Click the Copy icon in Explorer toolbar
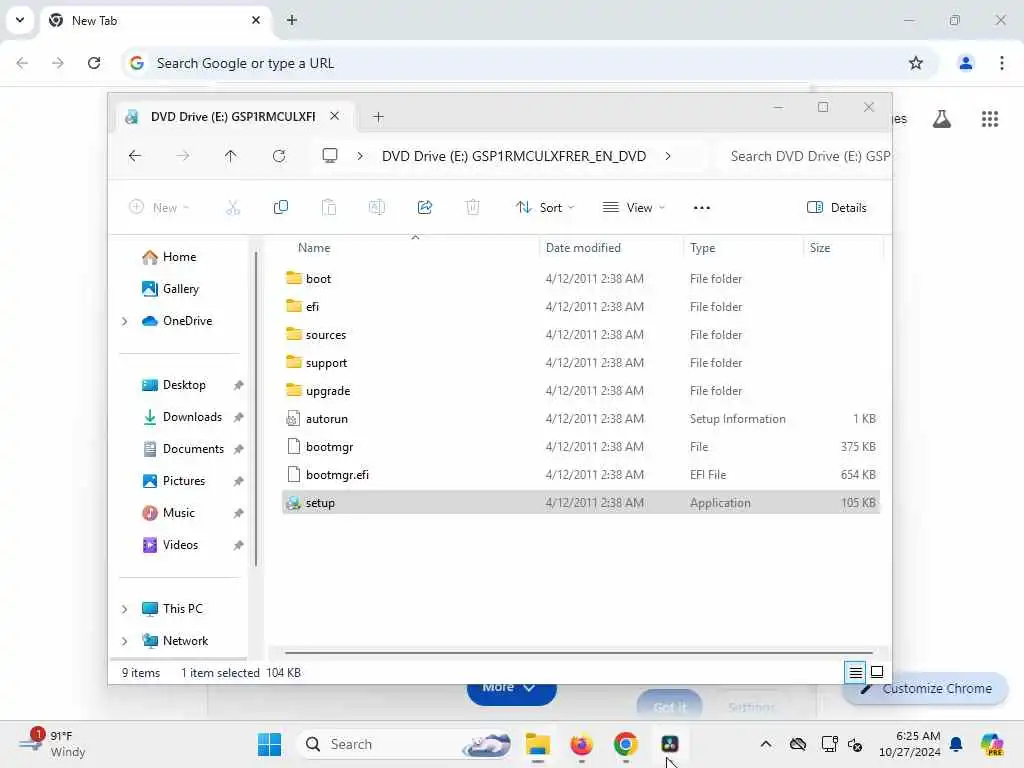The height and width of the screenshot is (768, 1024). tap(281, 208)
